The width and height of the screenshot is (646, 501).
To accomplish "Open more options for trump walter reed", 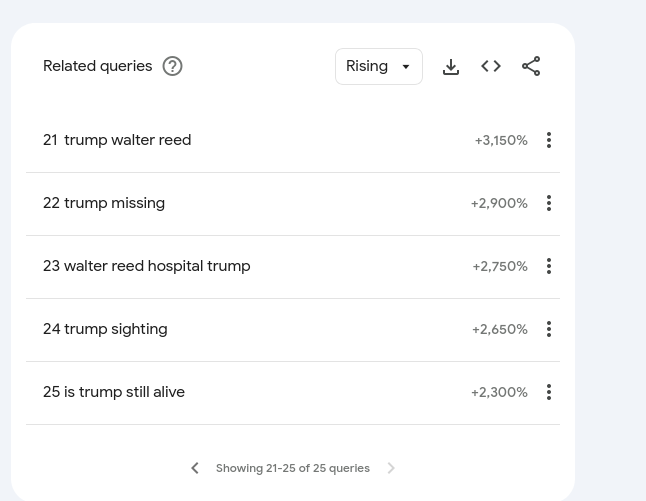I will [549, 140].
